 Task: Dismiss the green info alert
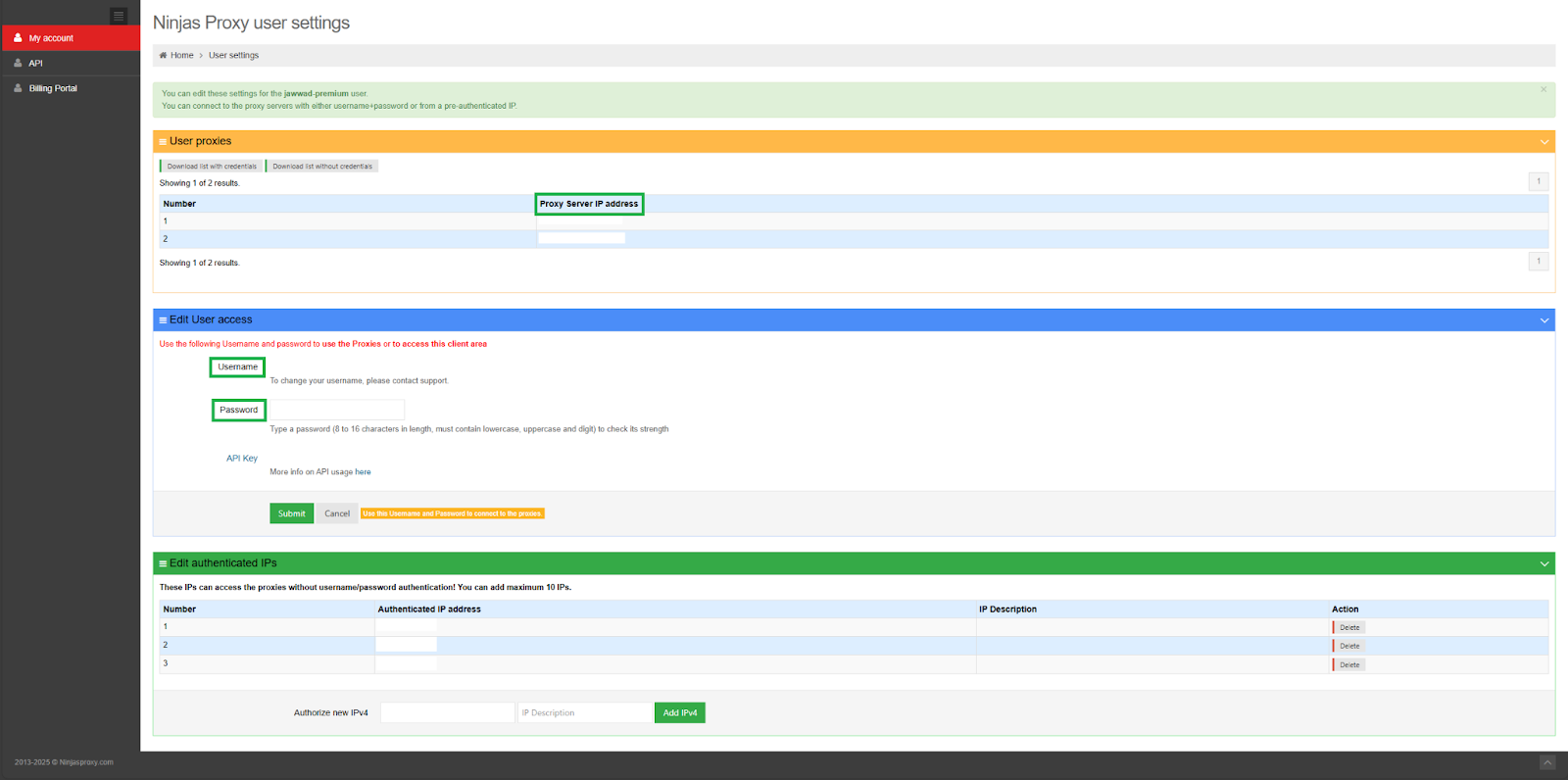[1543, 89]
